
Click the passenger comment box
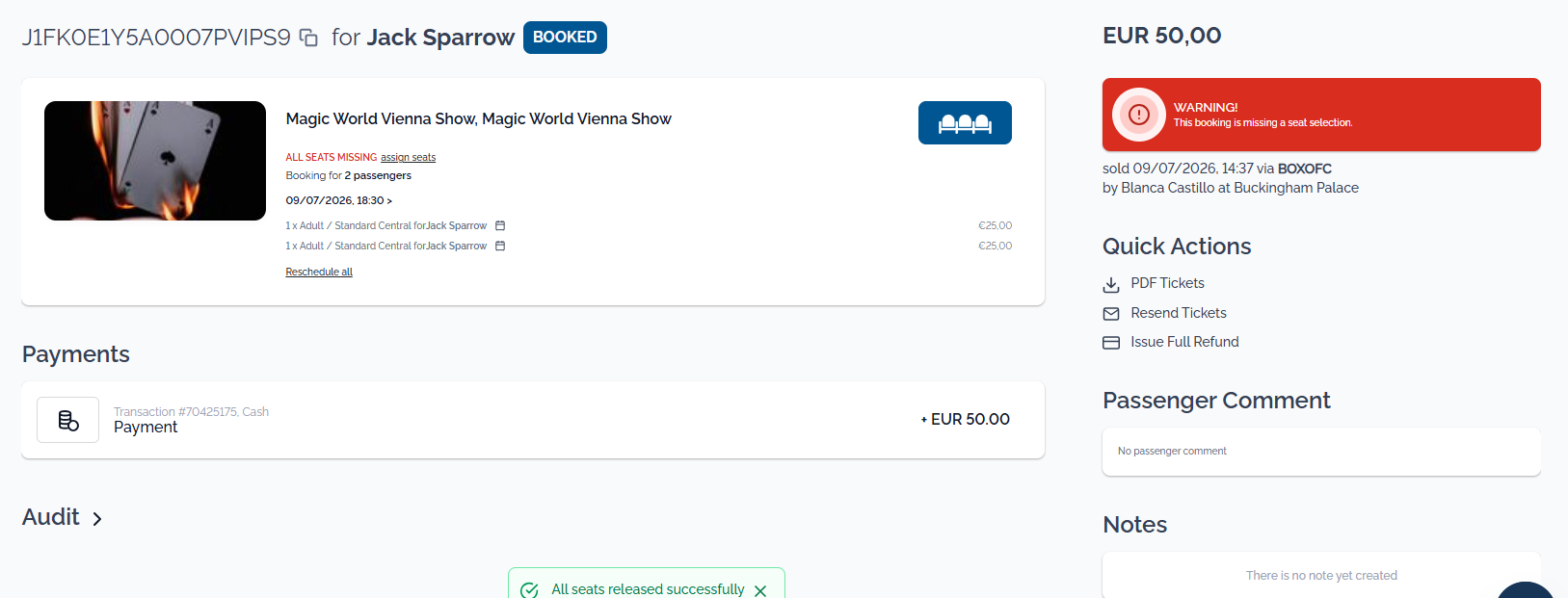tap(1321, 452)
